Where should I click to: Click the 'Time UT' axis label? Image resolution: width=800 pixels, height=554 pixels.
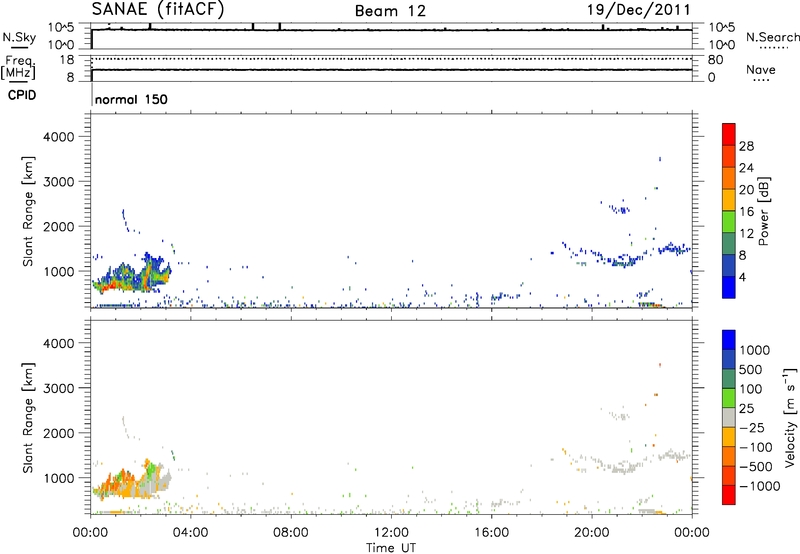tap(391, 548)
